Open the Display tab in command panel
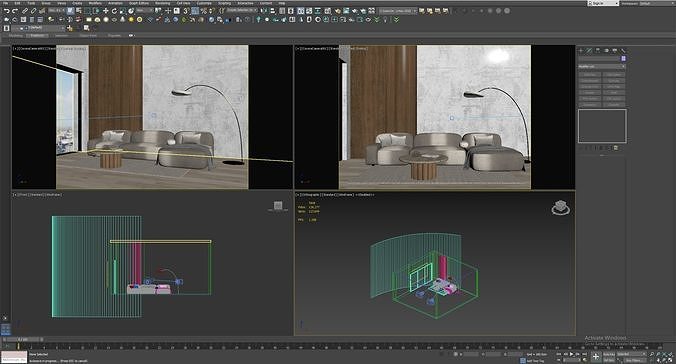The height and width of the screenshot is (364, 676). [x=615, y=50]
